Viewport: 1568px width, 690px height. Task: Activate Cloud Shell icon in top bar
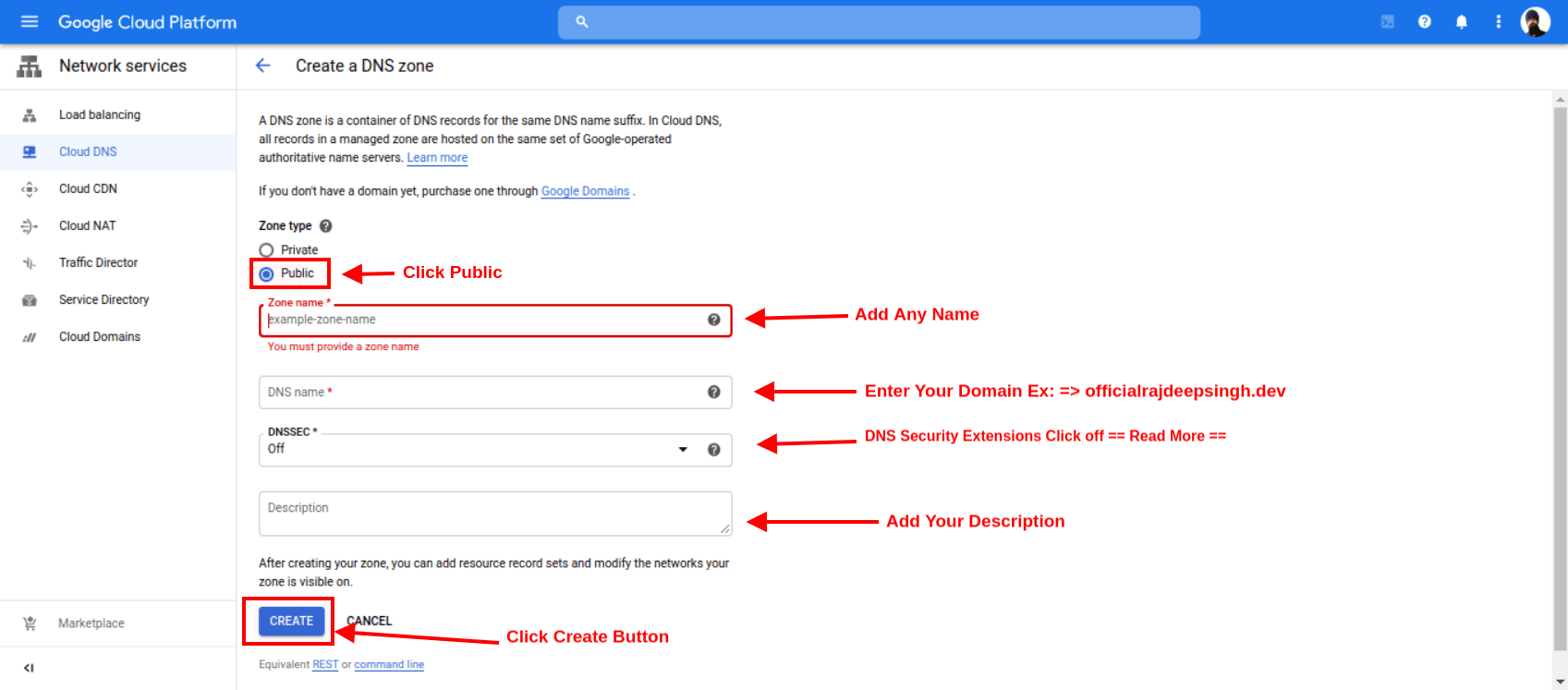(x=1388, y=21)
